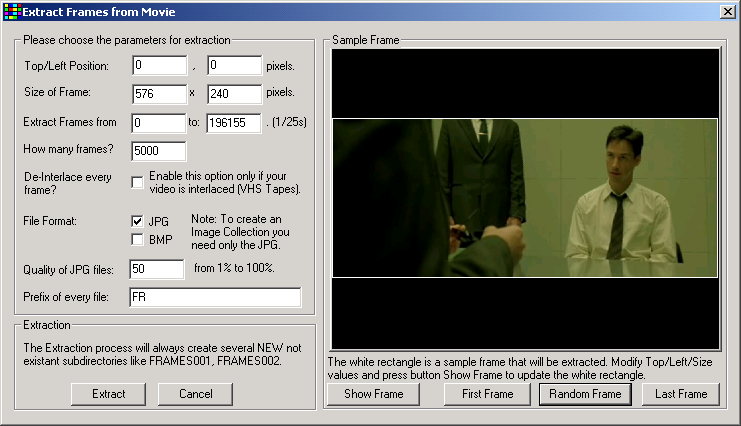
Task: Click the Prefix of every file field
Action: pyautogui.click(x=215, y=297)
